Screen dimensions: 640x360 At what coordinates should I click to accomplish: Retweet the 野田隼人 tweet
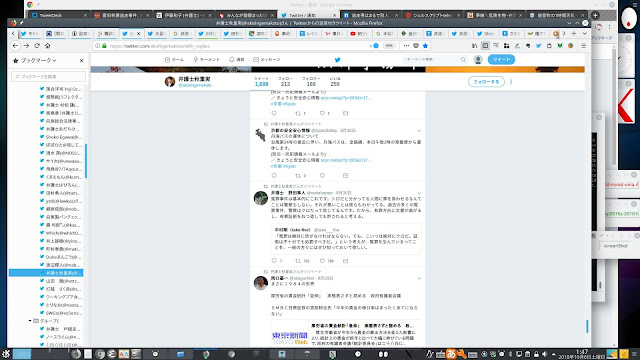pyautogui.click(x=298, y=261)
